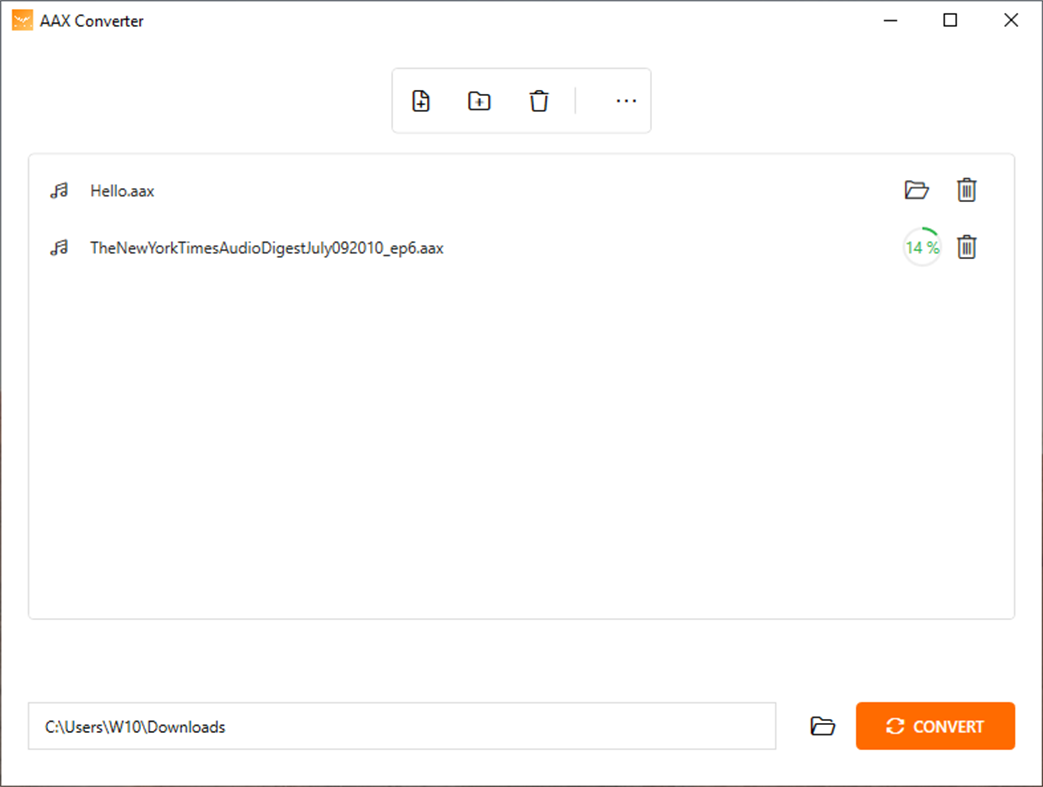Maximize the AAX Converter window
1043x787 pixels.
point(949,20)
